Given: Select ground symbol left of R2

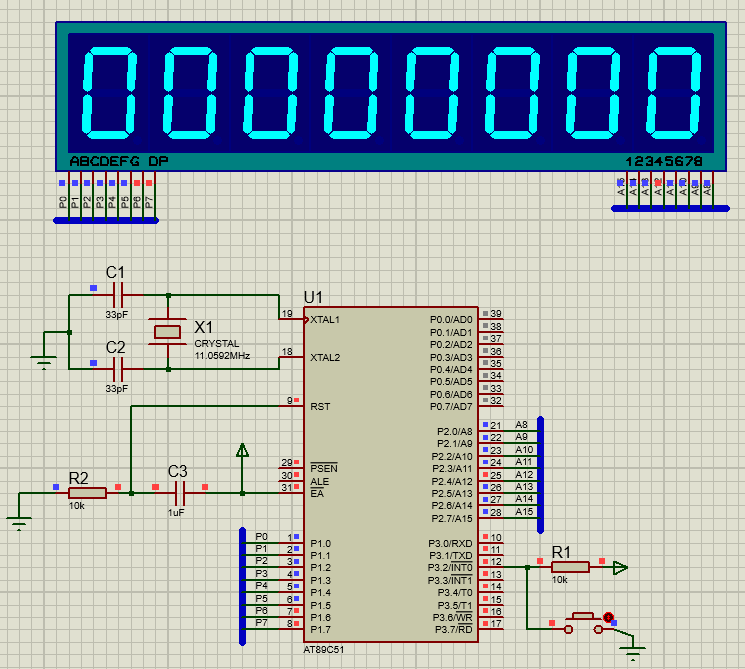Looking at the screenshot, I should click(19, 523).
